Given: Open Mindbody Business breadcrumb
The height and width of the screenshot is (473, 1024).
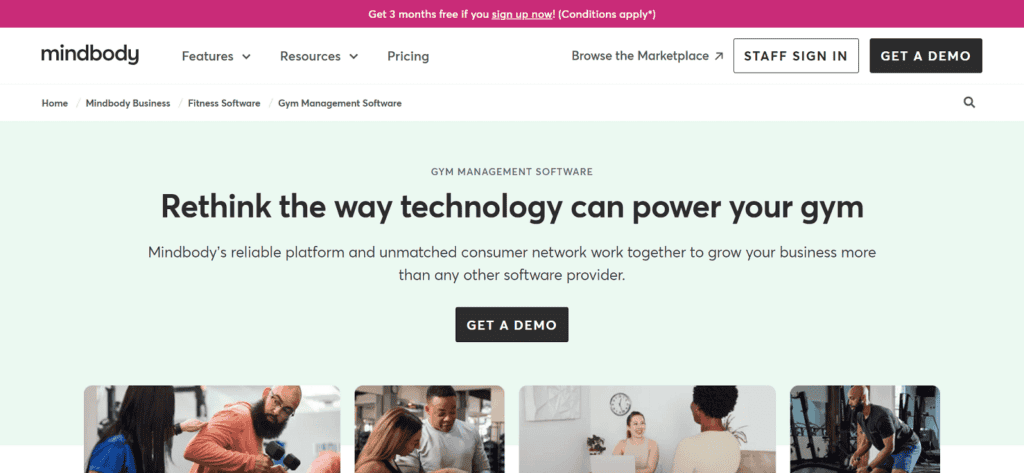Looking at the screenshot, I should (x=128, y=103).
